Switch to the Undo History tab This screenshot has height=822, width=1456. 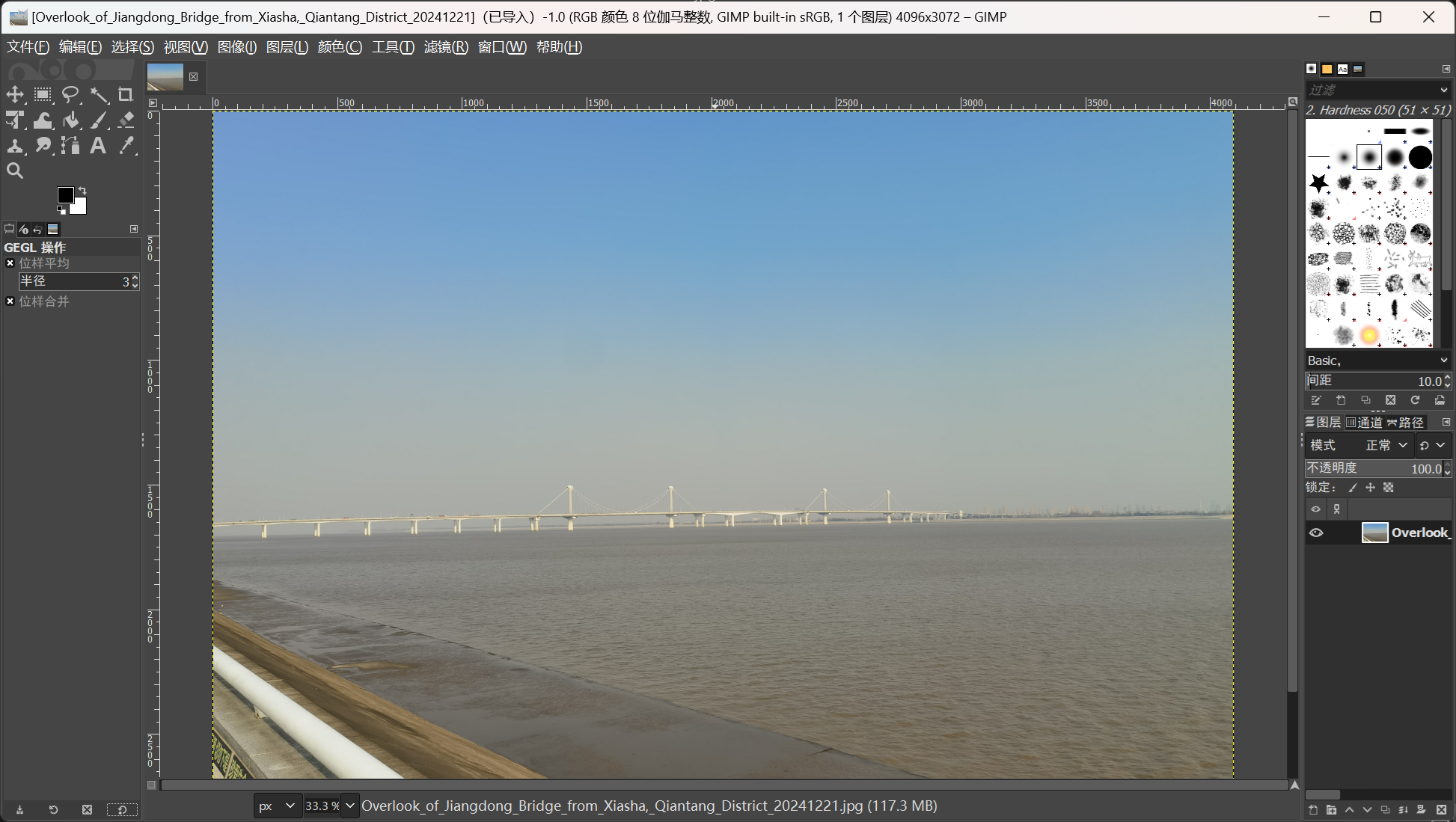click(38, 229)
